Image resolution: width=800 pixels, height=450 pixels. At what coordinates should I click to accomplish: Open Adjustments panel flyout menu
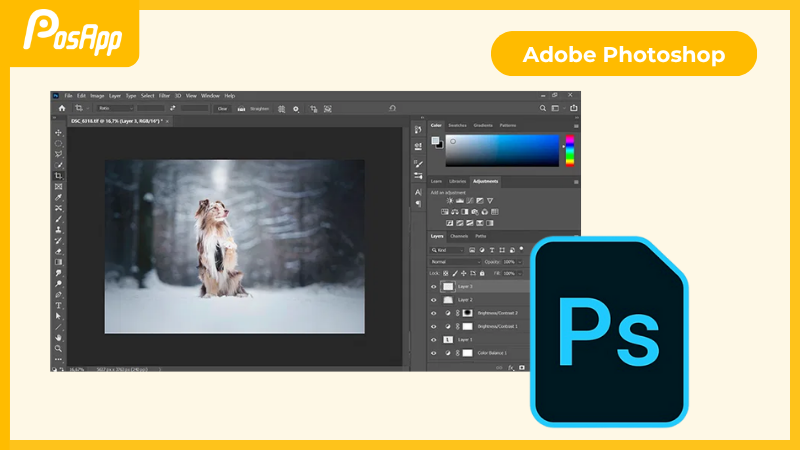(576, 182)
